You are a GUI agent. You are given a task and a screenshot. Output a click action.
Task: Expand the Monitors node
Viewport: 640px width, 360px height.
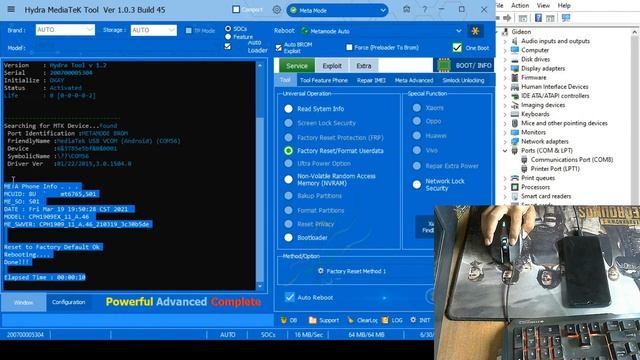505,132
